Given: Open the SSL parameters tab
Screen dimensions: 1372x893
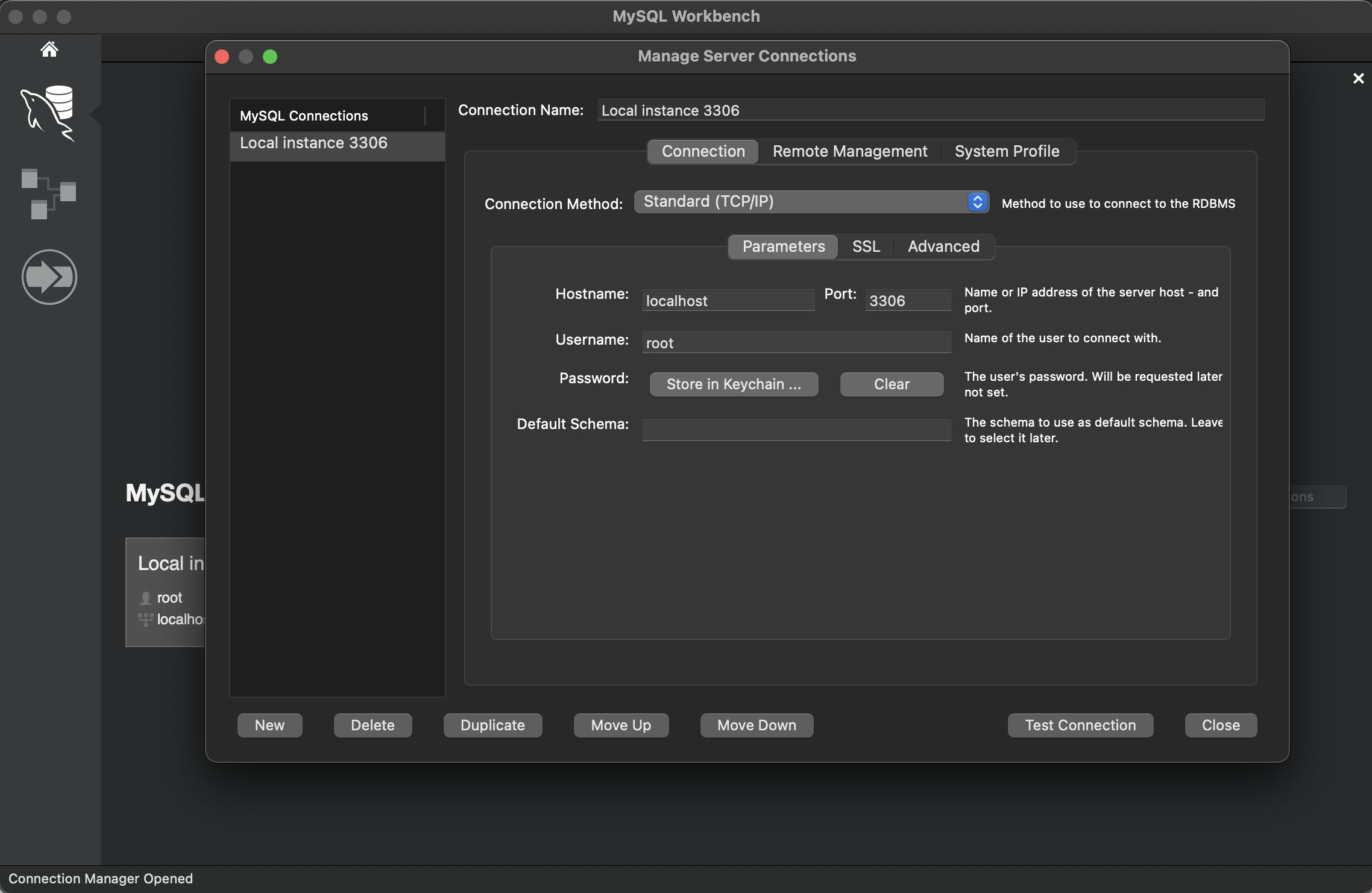Looking at the screenshot, I should pos(866,246).
